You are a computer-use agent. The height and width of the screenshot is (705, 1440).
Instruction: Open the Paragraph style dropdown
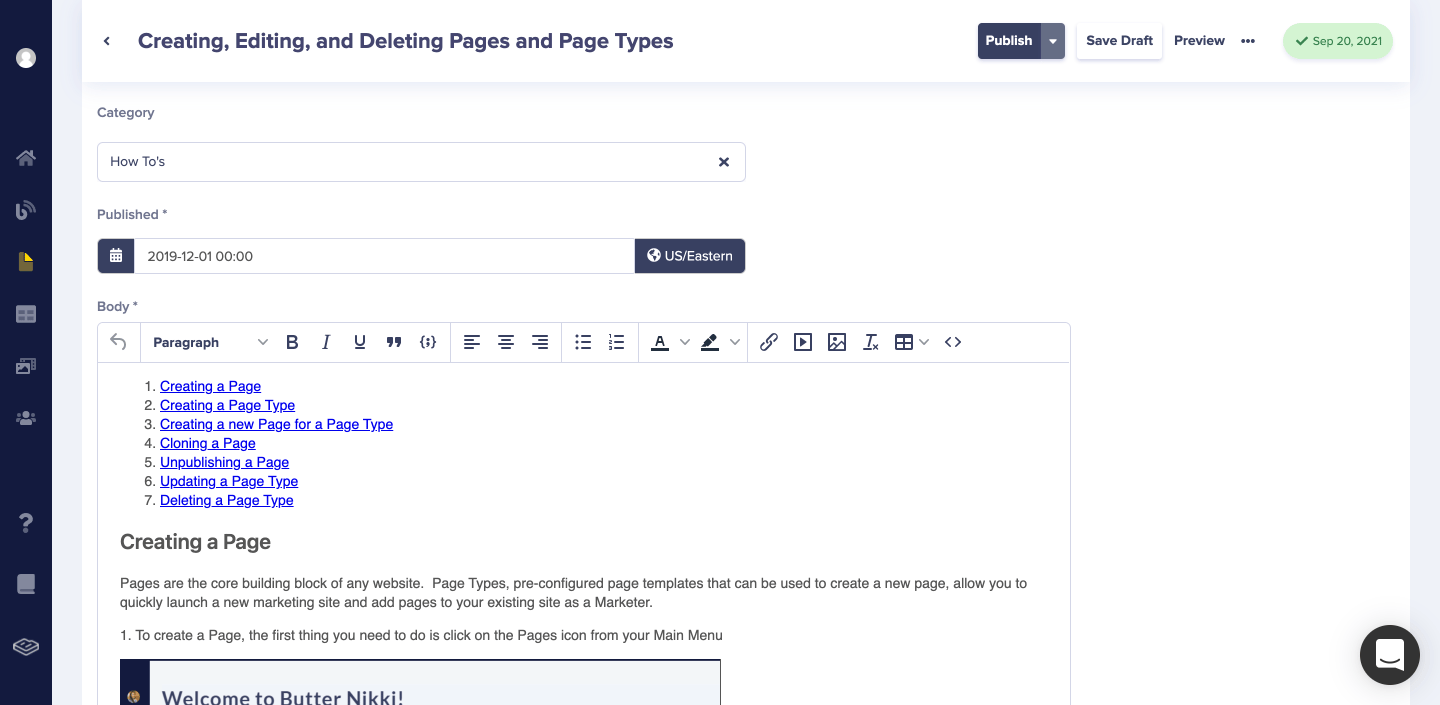(x=207, y=342)
